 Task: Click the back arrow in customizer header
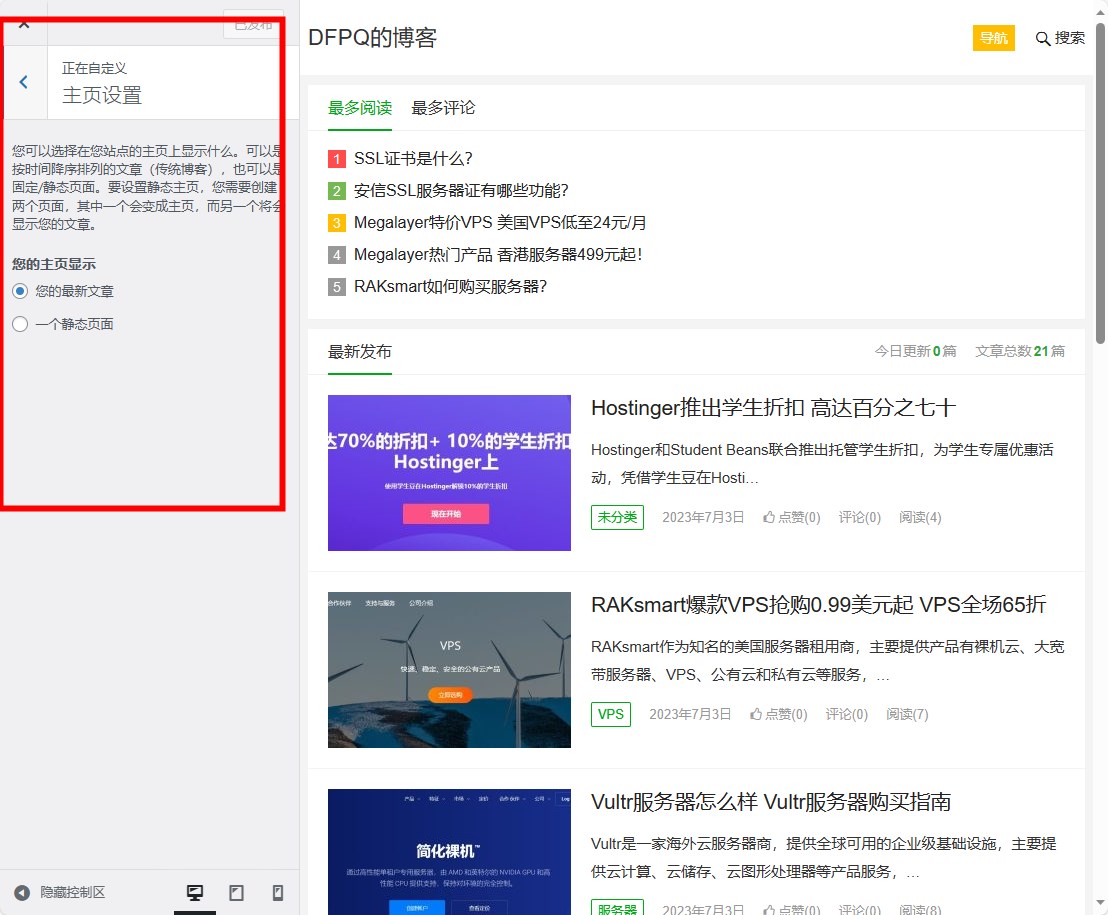coord(24,82)
